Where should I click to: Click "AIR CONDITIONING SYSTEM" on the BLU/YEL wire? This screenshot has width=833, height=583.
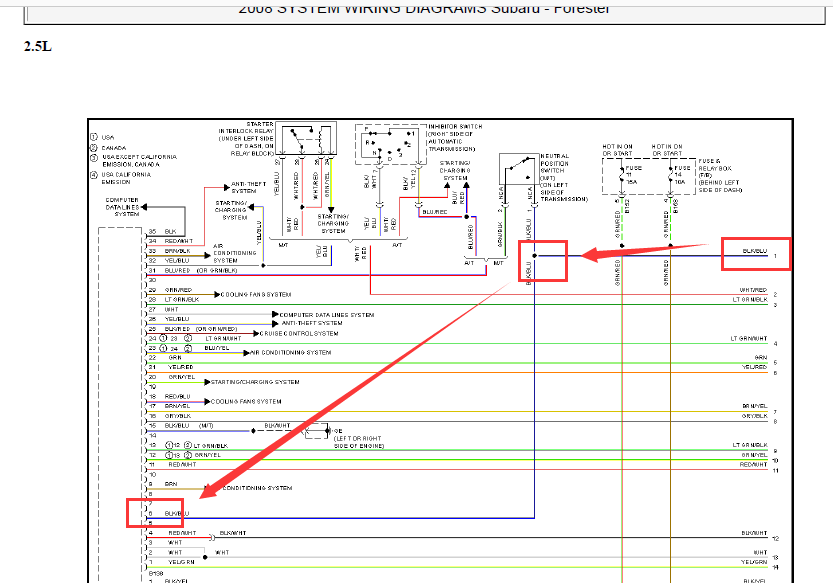click(x=290, y=352)
